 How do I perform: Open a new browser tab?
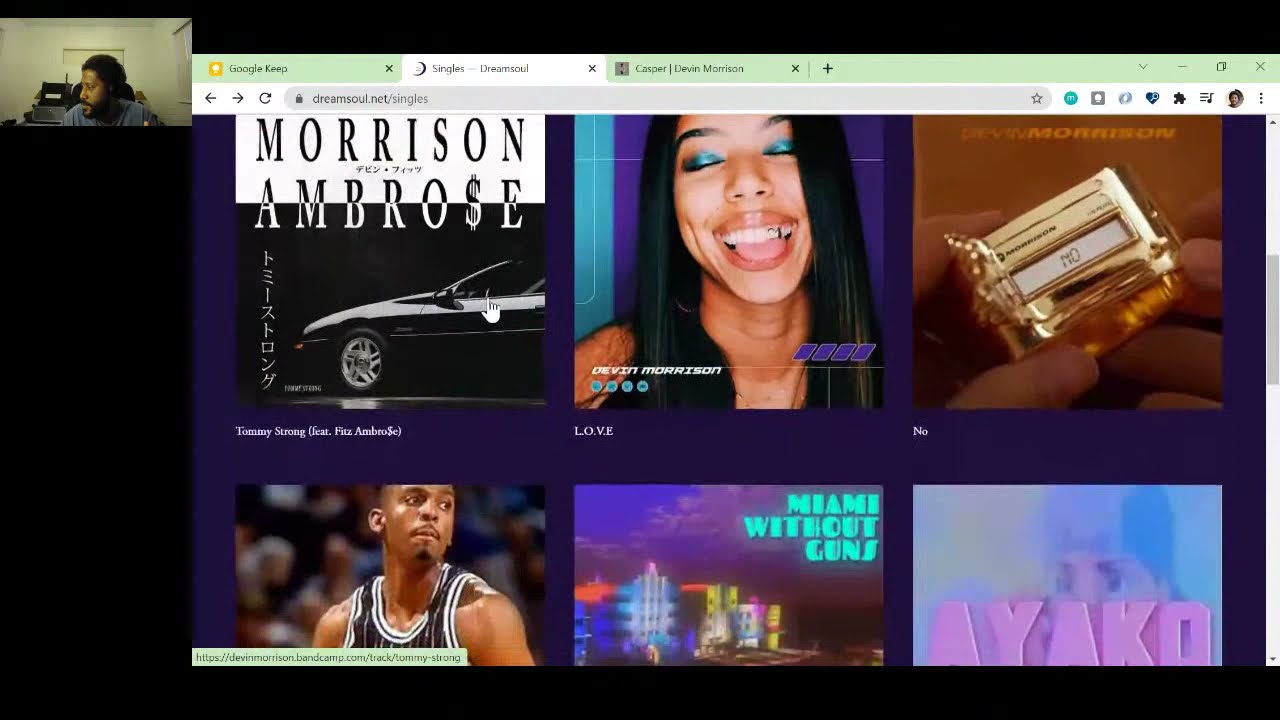[x=827, y=68]
